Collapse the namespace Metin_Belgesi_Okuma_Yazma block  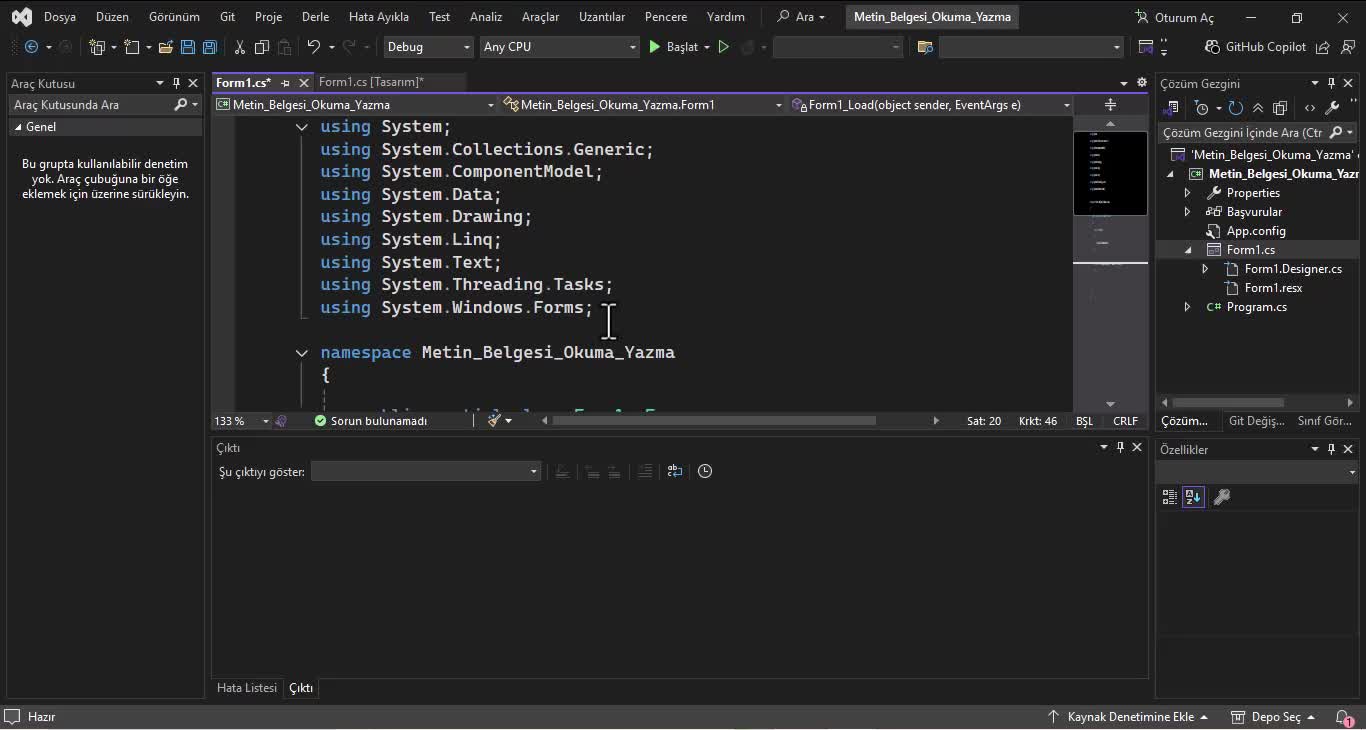[301, 353]
